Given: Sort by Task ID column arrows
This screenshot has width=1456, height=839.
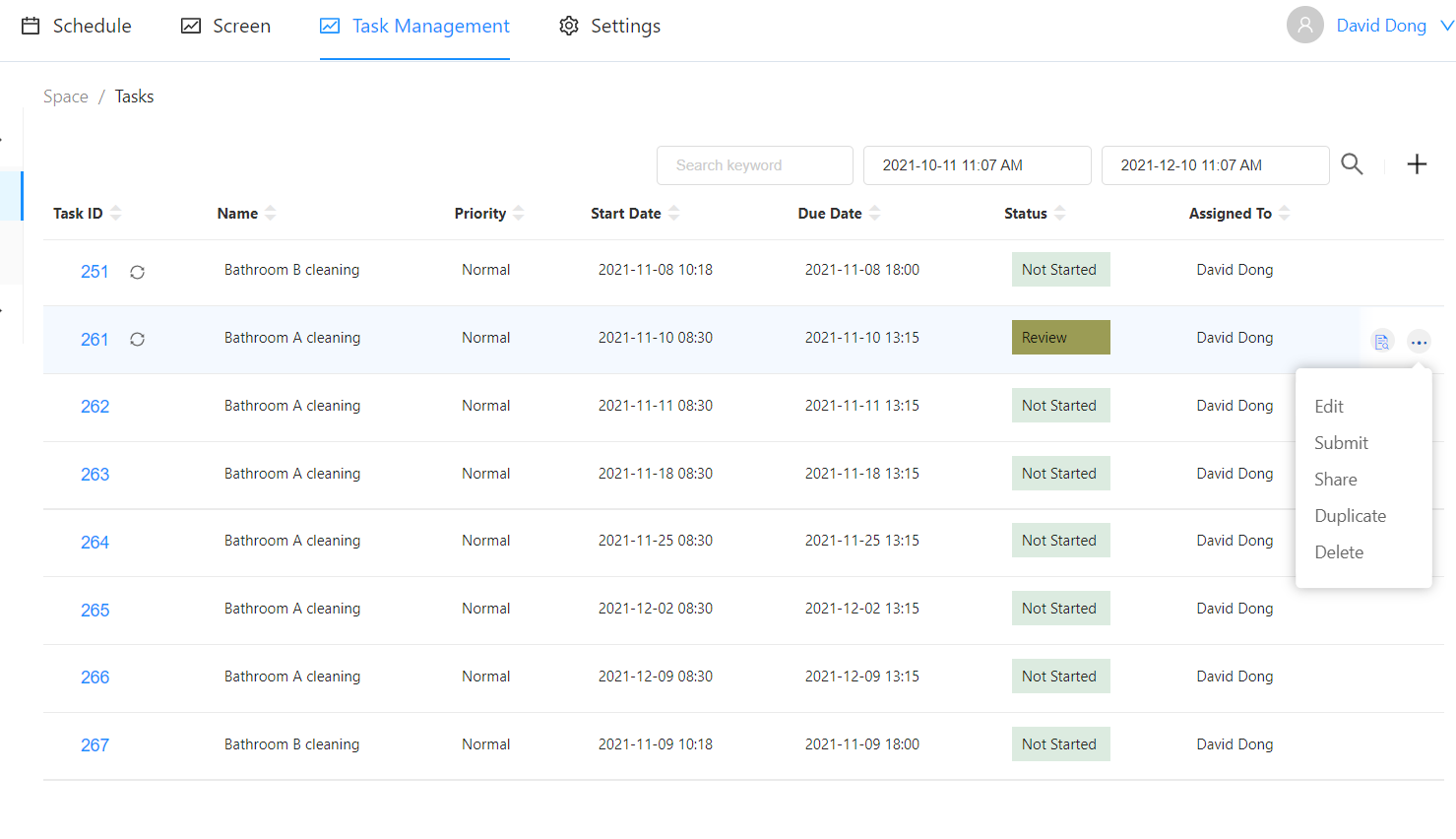Looking at the screenshot, I should (116, 213).
